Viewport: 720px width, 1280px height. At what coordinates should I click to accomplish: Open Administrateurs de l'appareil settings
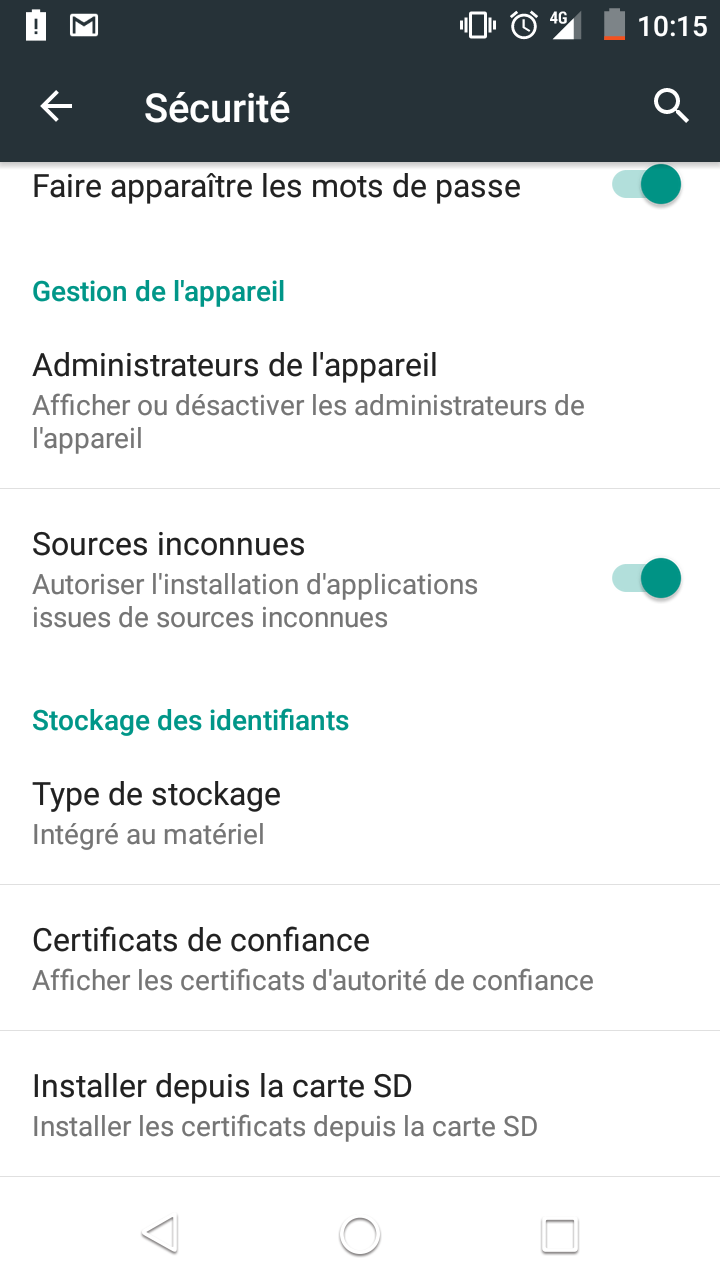point(310,400)
